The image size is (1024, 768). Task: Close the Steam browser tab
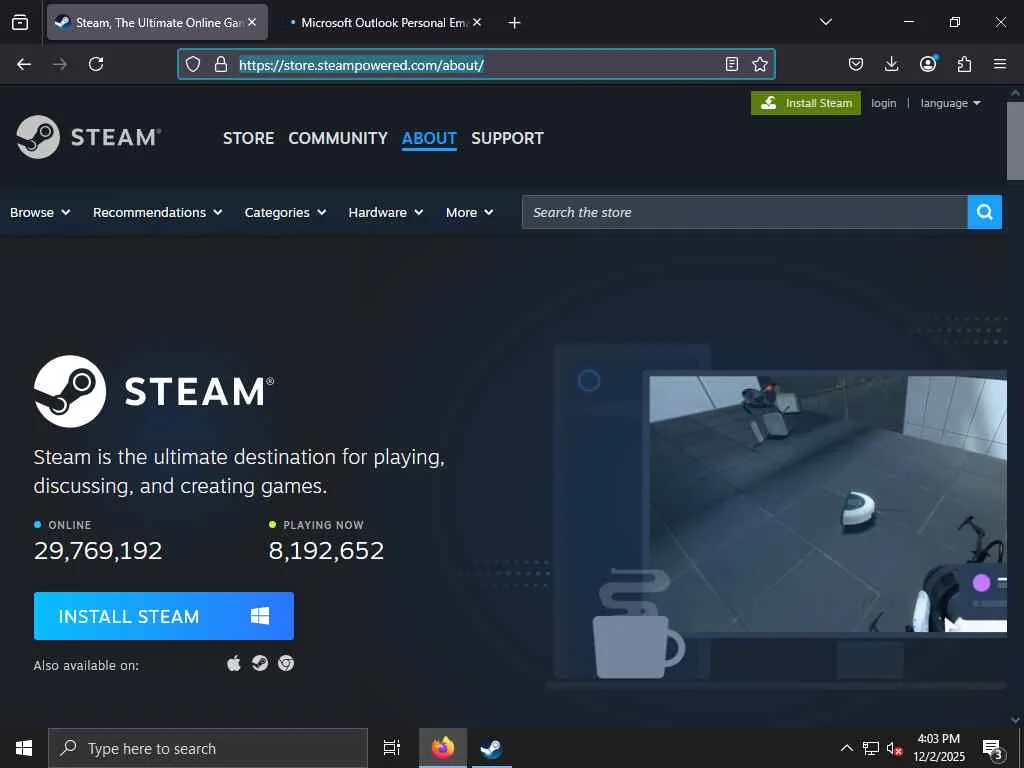tap(252, 22)
